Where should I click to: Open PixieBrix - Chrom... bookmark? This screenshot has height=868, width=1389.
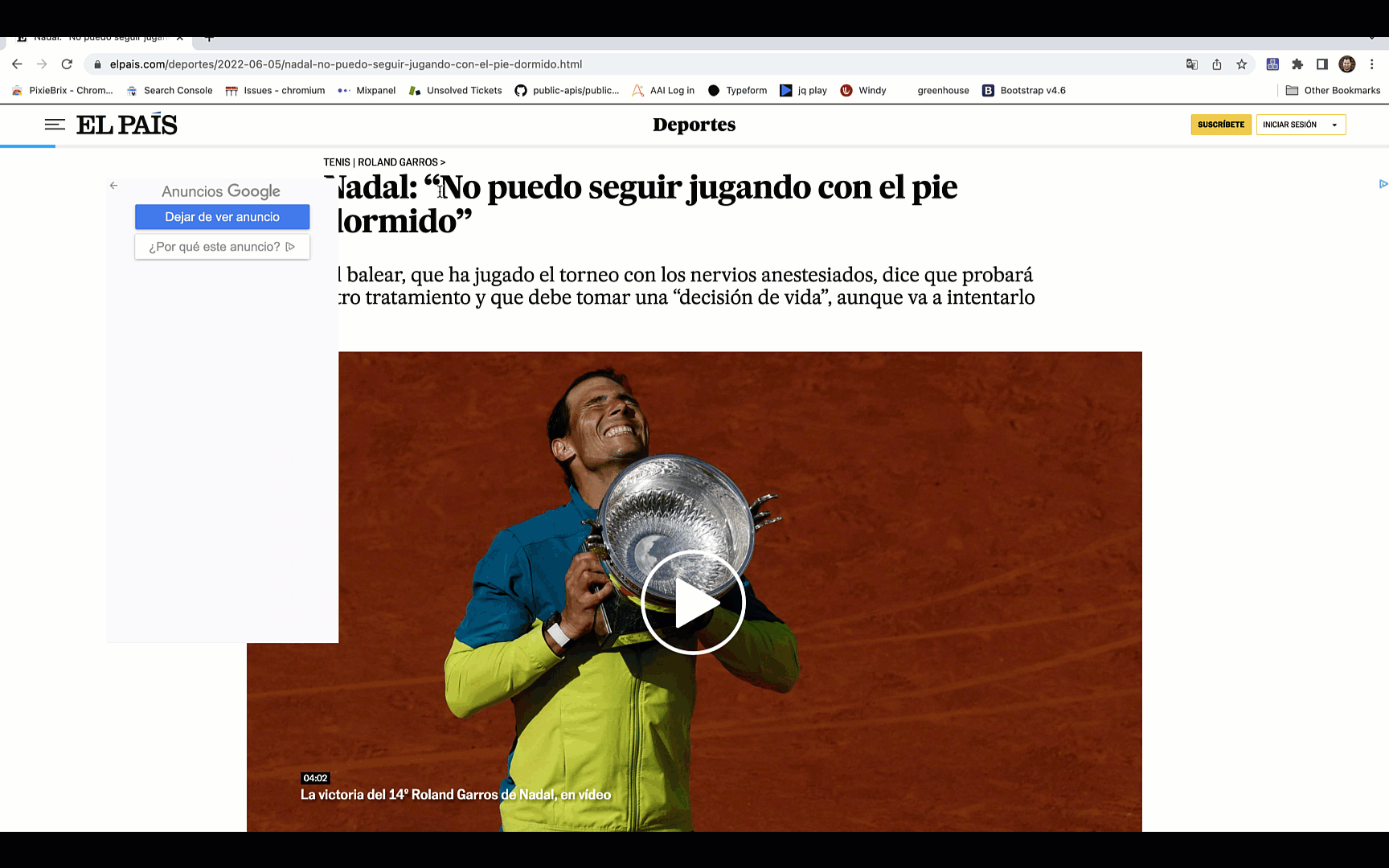click(63, 91)
